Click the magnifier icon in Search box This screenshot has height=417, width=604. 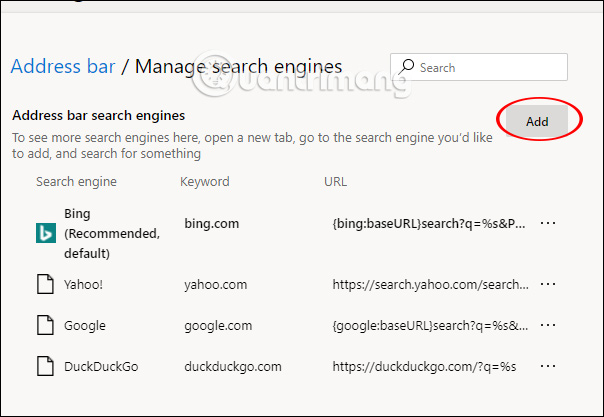point(406,67)
